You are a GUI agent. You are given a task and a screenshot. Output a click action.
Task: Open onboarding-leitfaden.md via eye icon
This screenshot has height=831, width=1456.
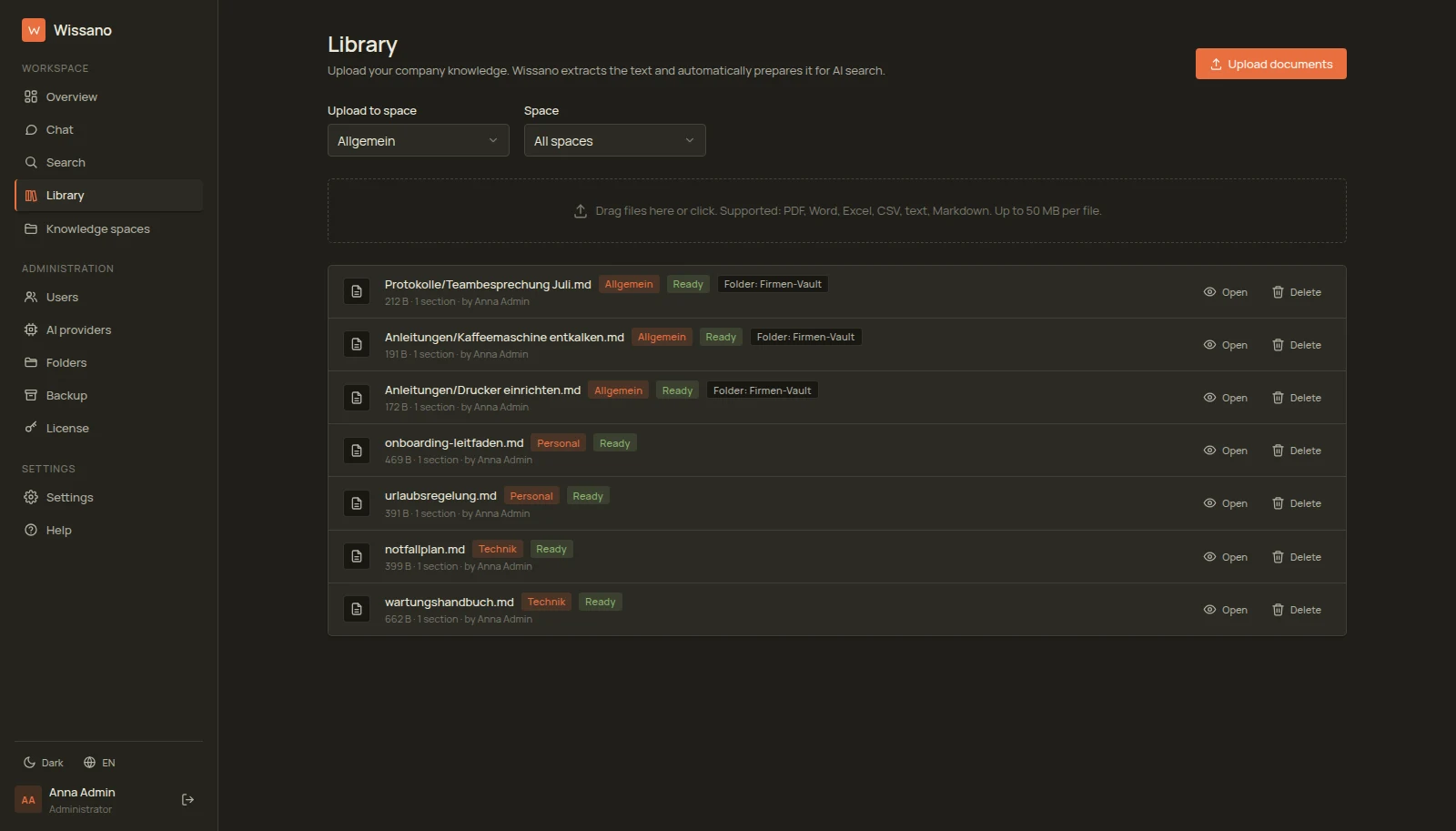(1225, 451)
